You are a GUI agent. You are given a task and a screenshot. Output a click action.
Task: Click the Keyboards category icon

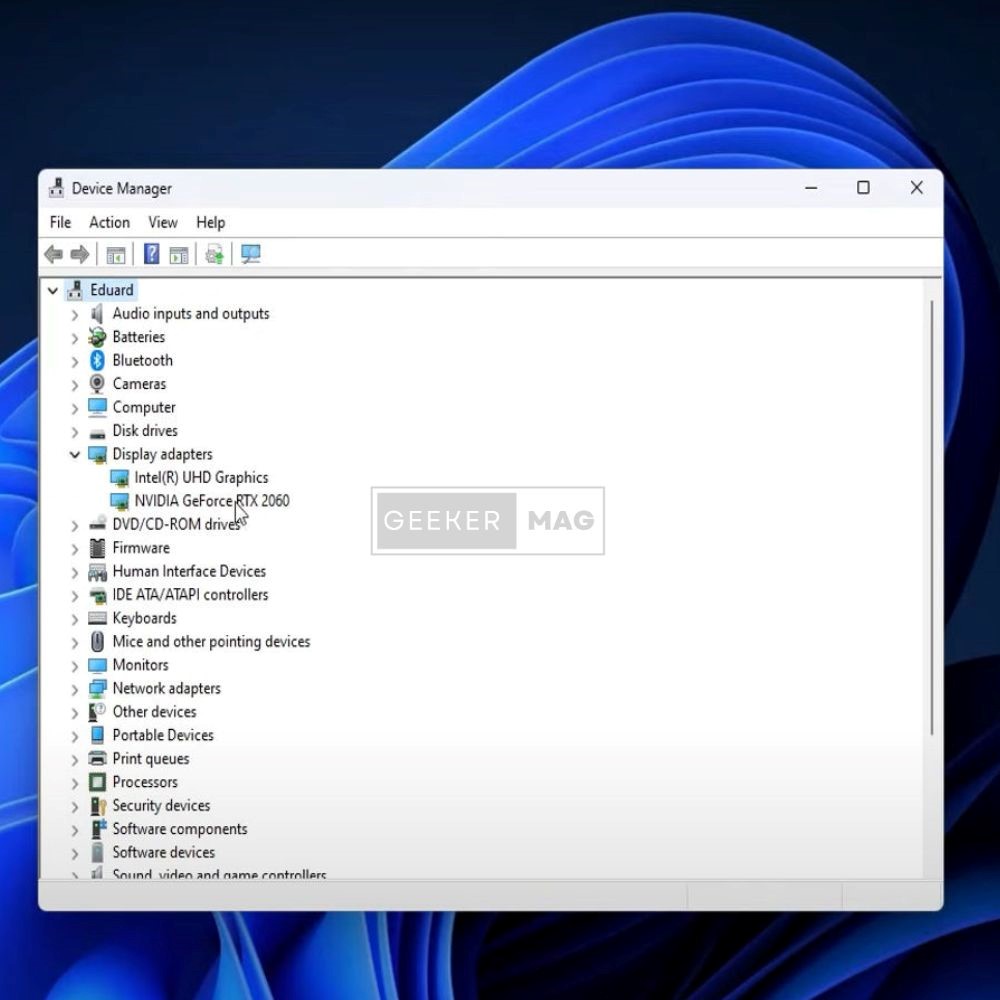[x=97, y=618]
